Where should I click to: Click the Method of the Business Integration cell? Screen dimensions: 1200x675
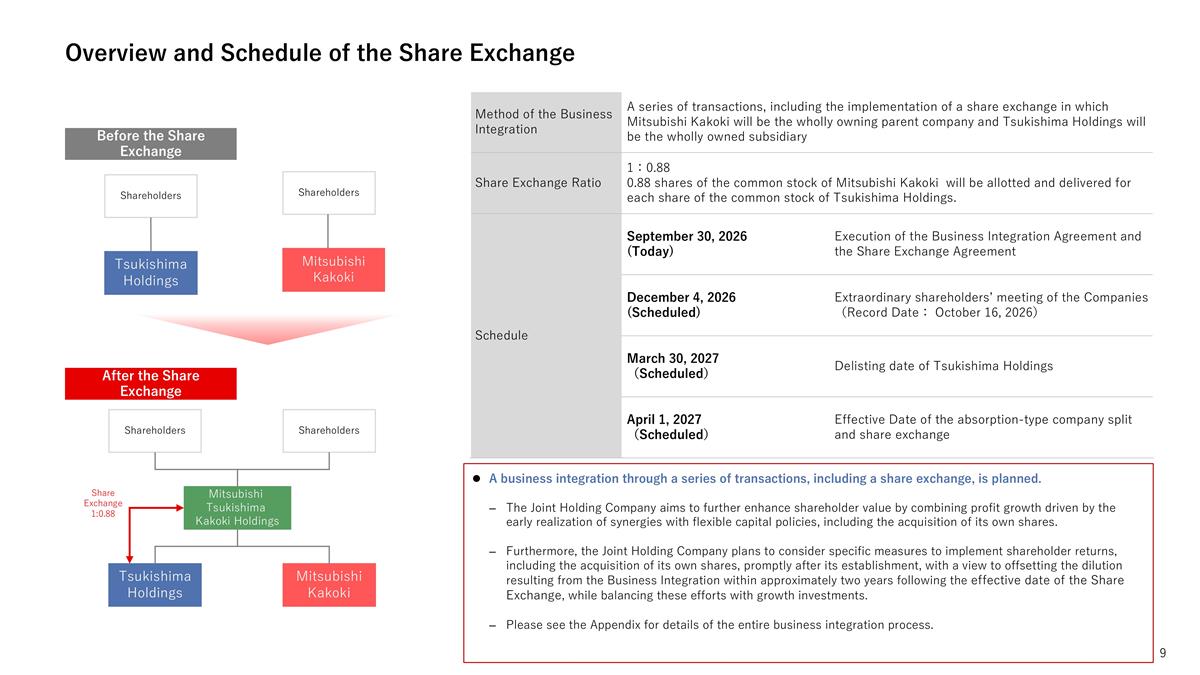545,121
